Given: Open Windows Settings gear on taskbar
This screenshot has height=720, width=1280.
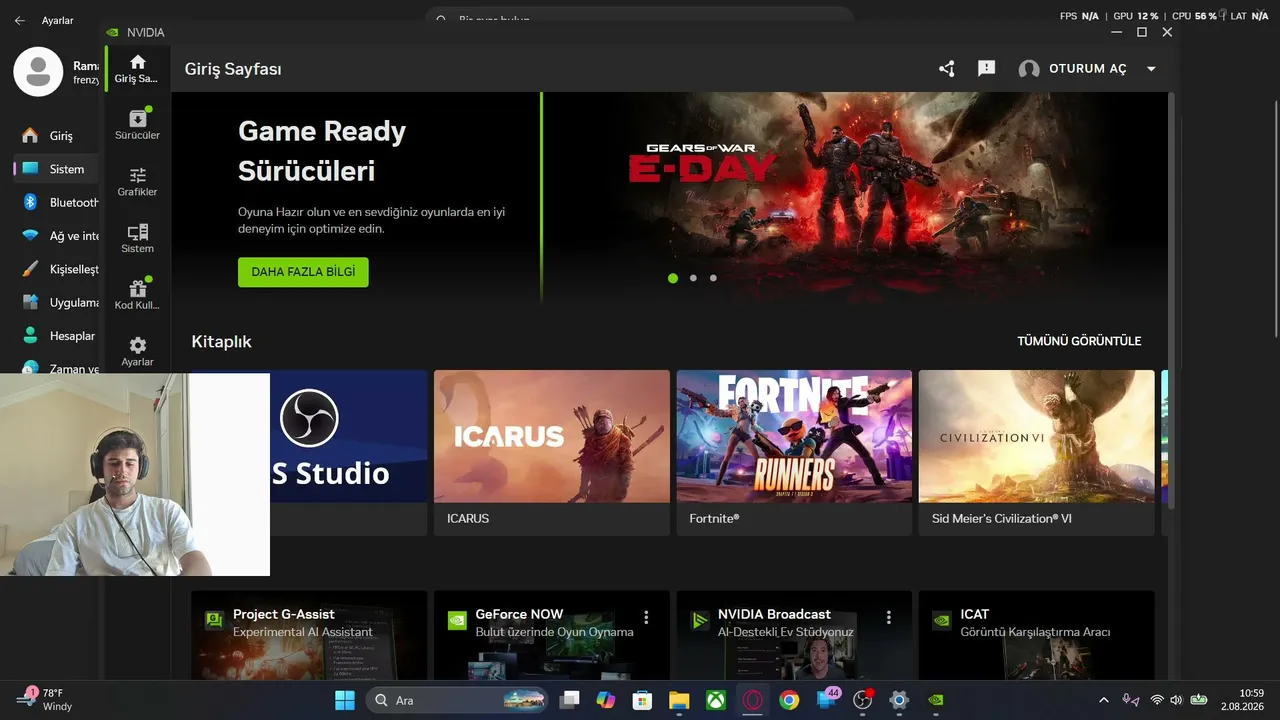Looking at the screenshot, I should point(899,700).
